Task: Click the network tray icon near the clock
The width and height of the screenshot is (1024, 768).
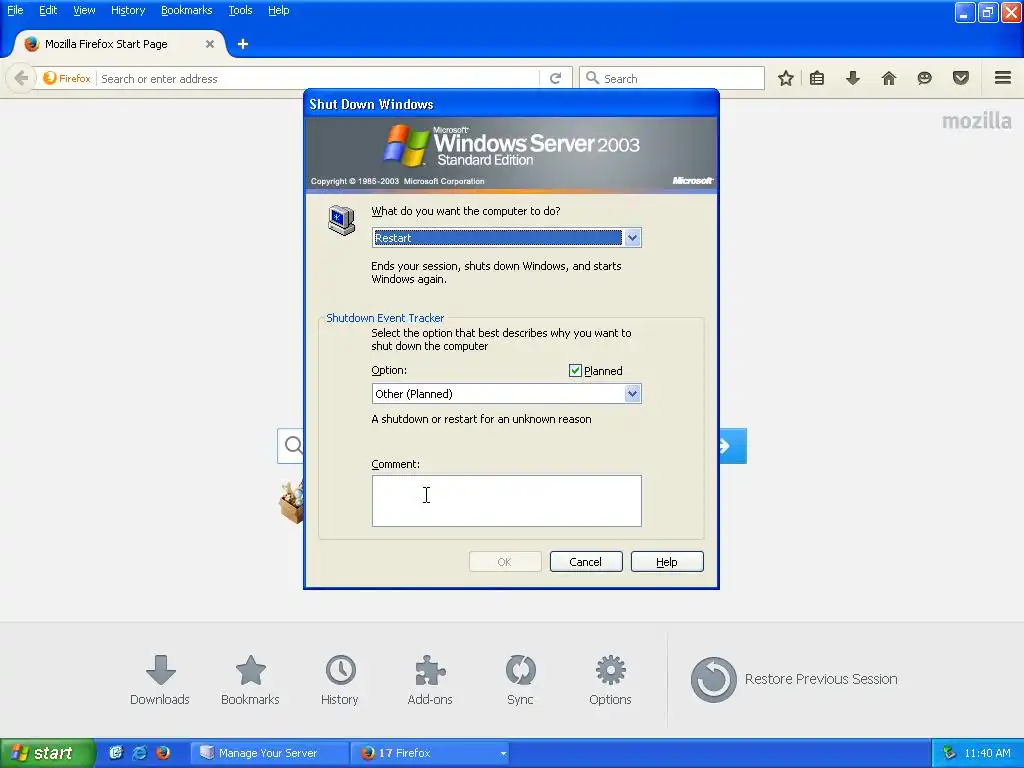Action: (950, 753)
